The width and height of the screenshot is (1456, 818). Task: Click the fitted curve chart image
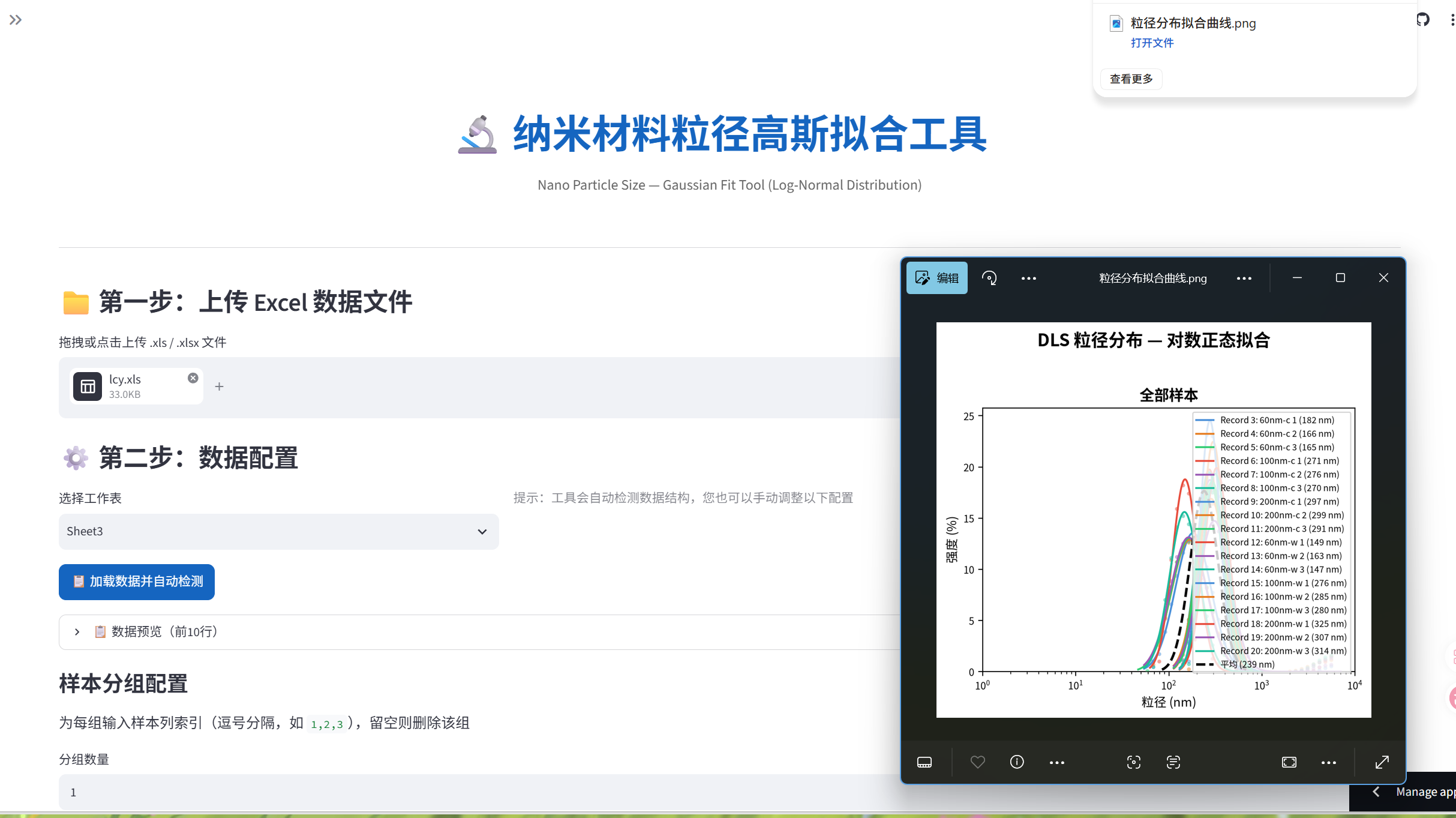[1153, 520]
